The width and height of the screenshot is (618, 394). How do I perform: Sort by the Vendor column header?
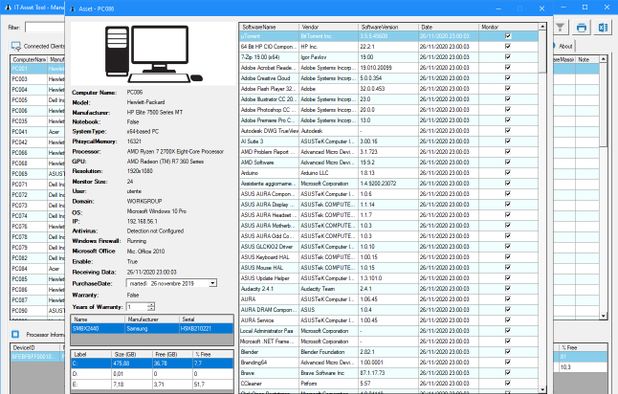pos(329,27)
